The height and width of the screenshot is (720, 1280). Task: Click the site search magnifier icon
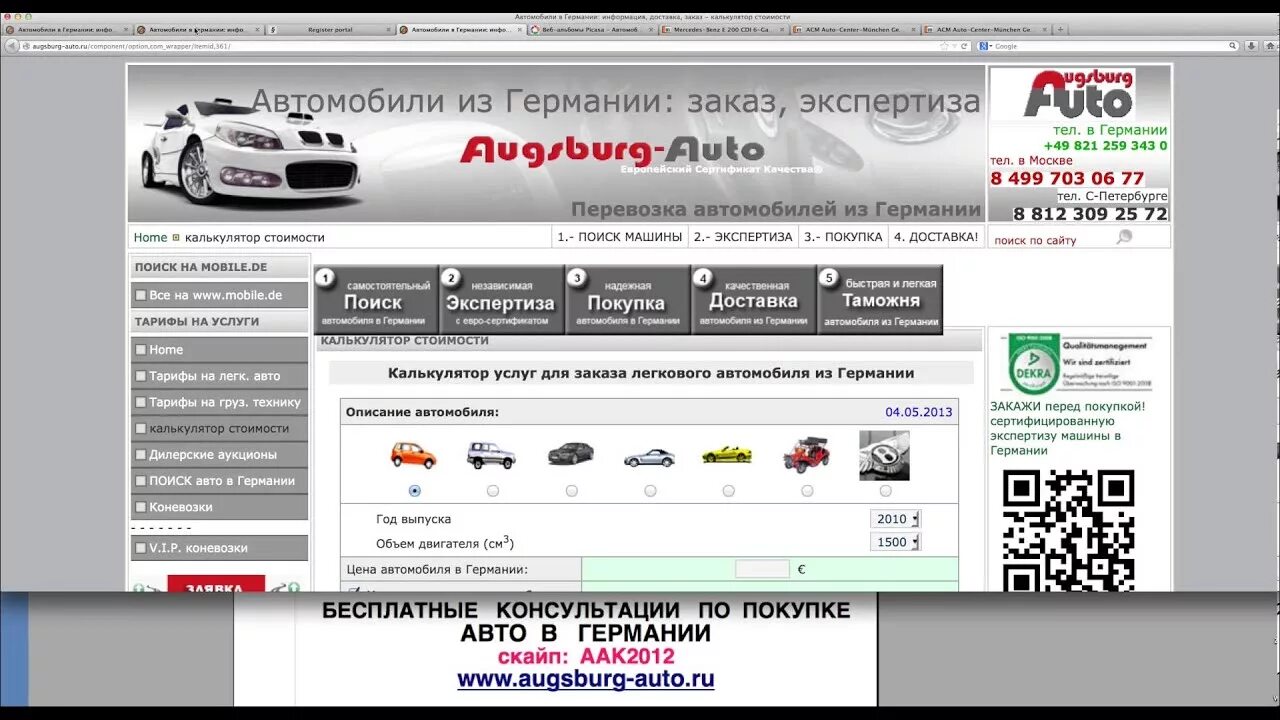coord(1125,237)
